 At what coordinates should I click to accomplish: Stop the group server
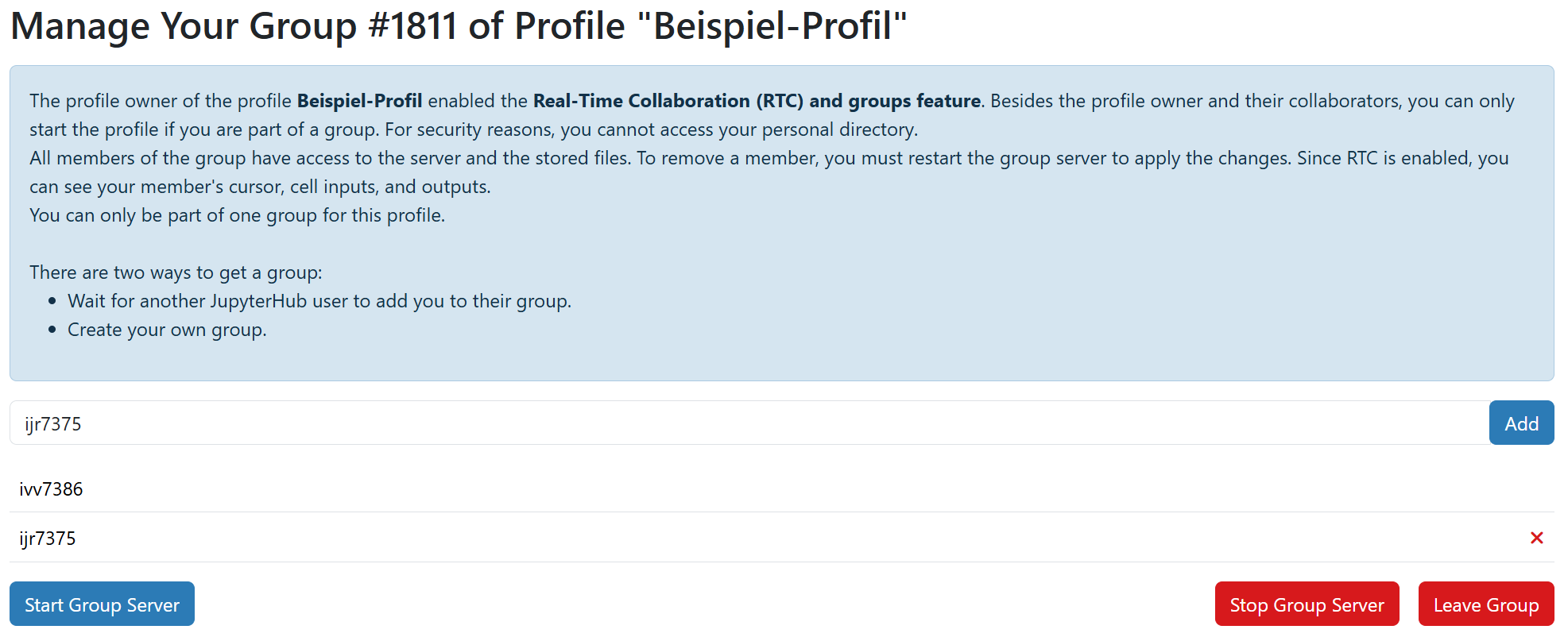point(1306,604)
